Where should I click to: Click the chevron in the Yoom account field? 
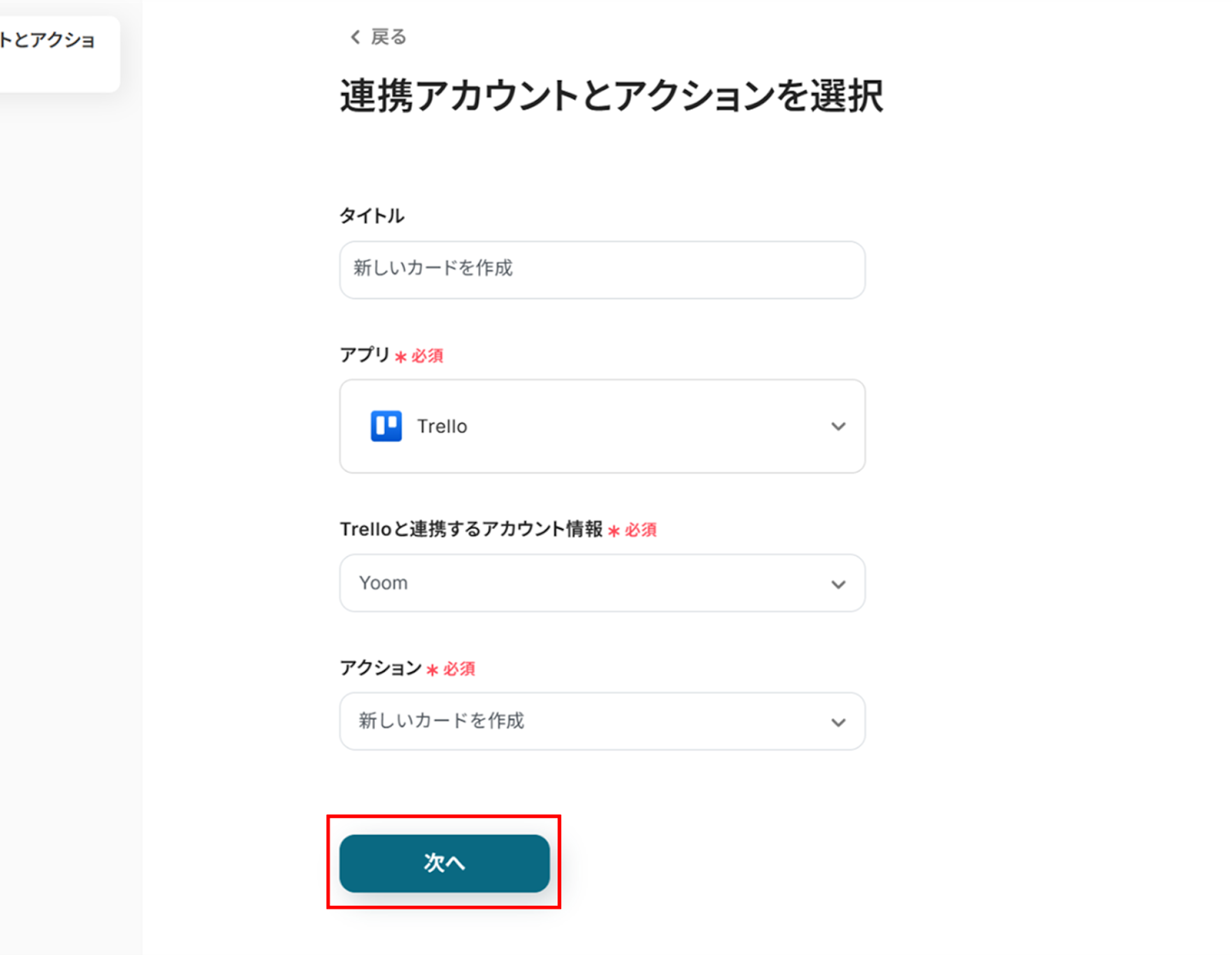[838, 585]
